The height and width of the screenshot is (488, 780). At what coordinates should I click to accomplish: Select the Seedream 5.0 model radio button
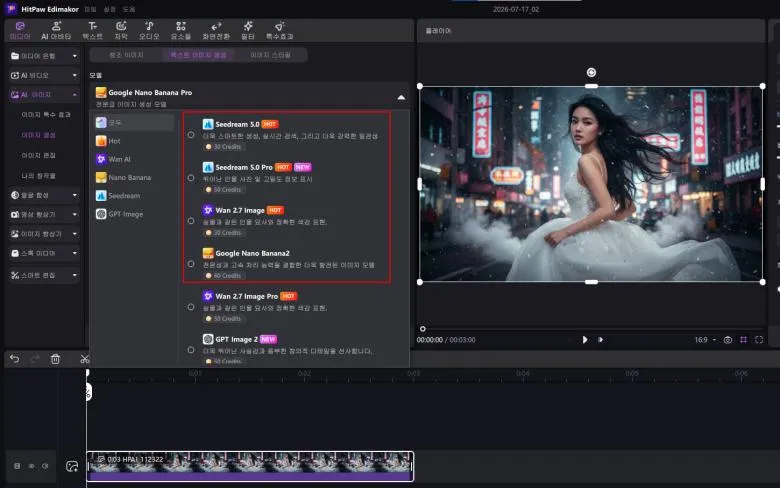(191, 135)
